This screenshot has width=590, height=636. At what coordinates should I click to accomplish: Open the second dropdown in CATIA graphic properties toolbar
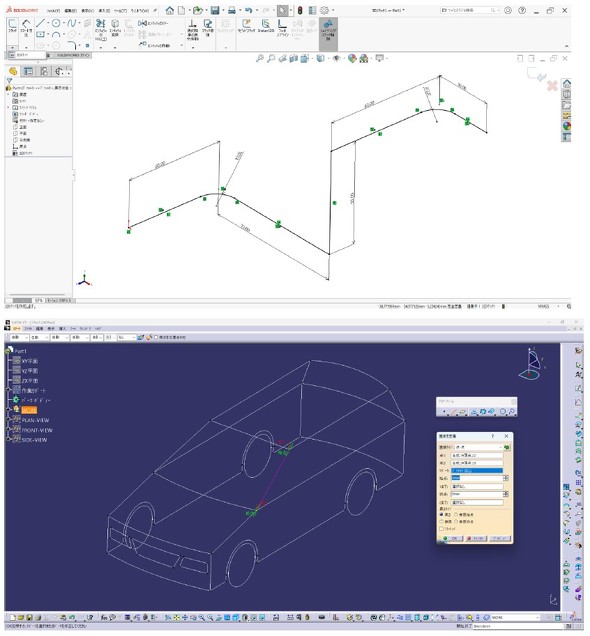tap(40, 337)
